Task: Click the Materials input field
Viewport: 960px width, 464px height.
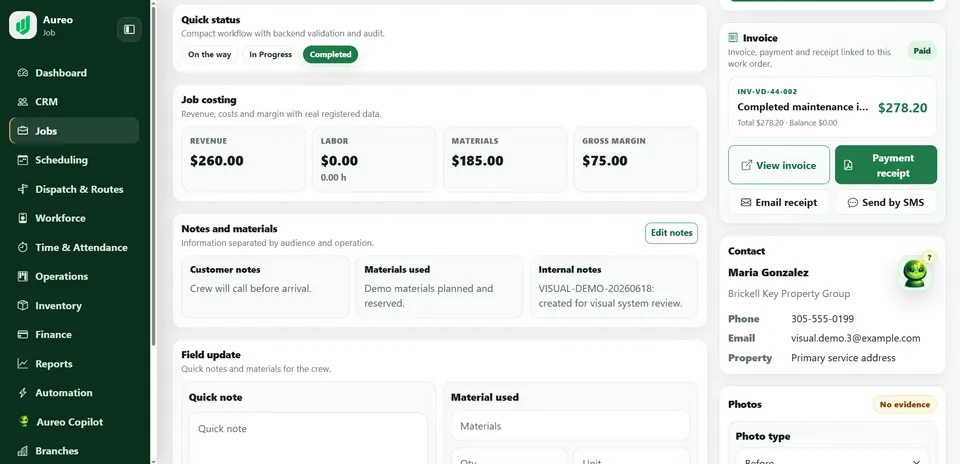Action: click(571, 426)
